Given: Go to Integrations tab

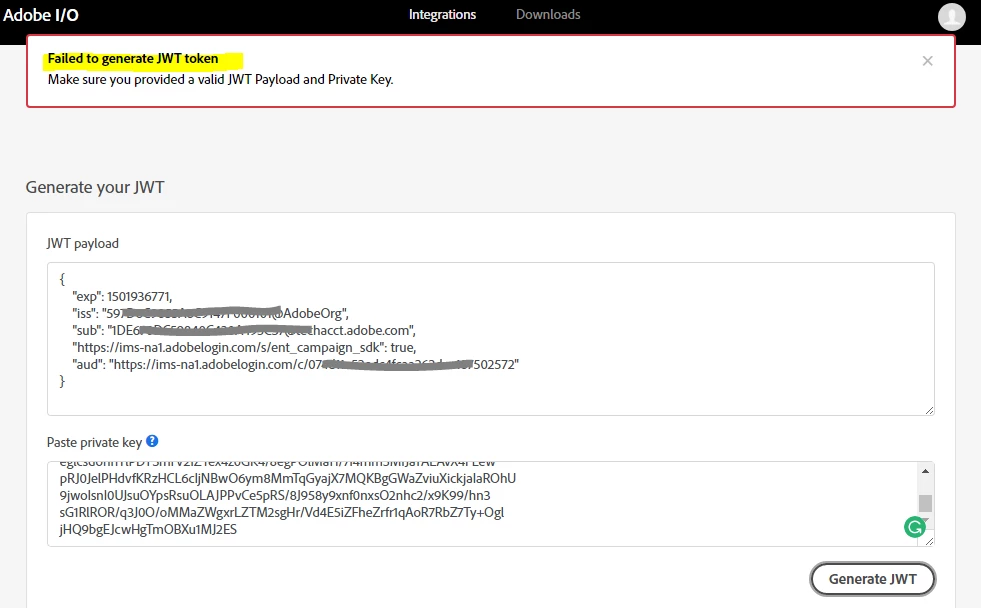Looking at the screenshot, I should click(442, 14).
